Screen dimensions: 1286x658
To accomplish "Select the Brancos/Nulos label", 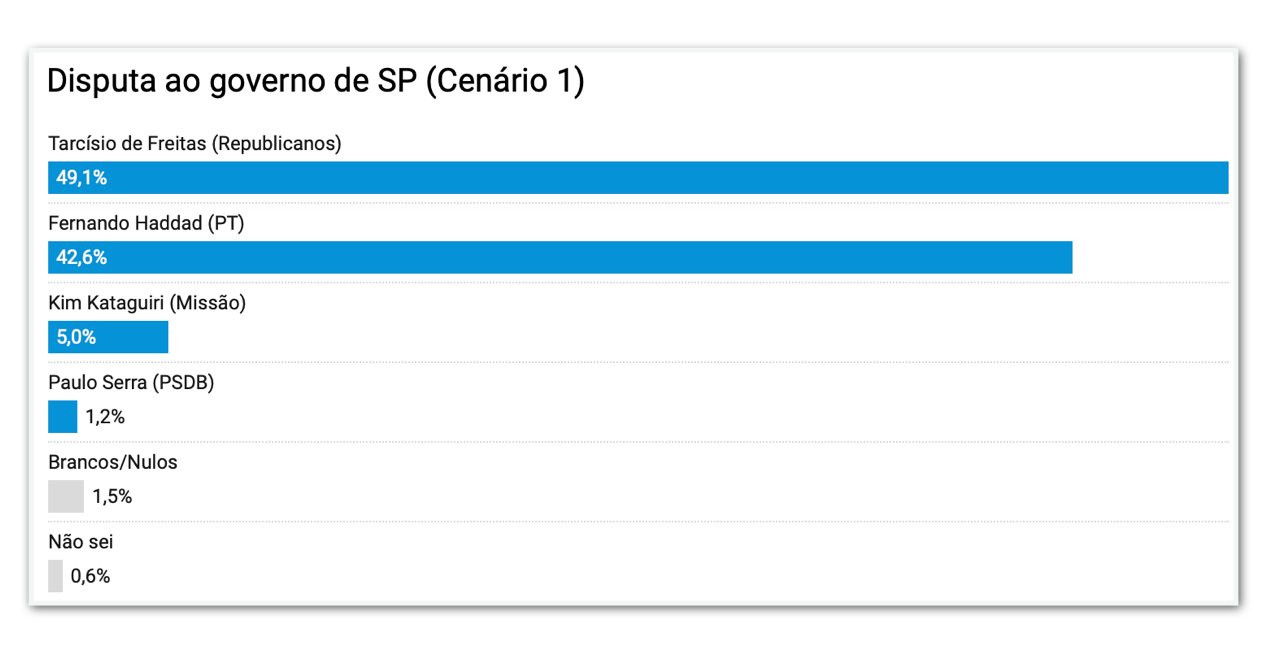I will coord(113,462).
